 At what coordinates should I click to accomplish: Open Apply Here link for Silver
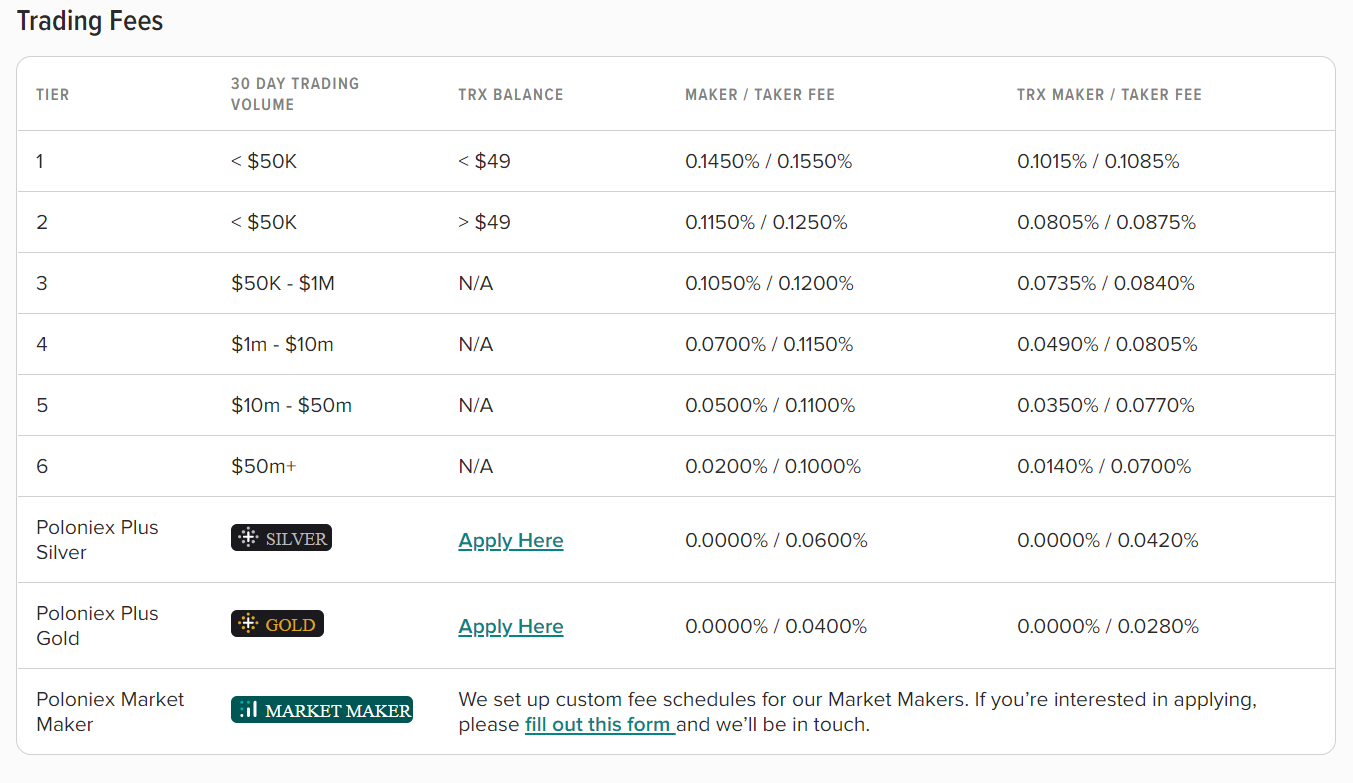[x=511, y=540]
